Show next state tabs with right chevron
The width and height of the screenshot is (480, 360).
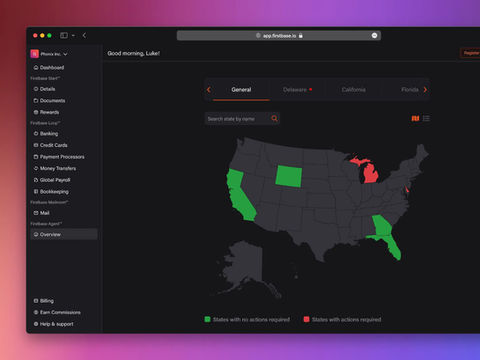pyautogui.click(x=425, y=89)
